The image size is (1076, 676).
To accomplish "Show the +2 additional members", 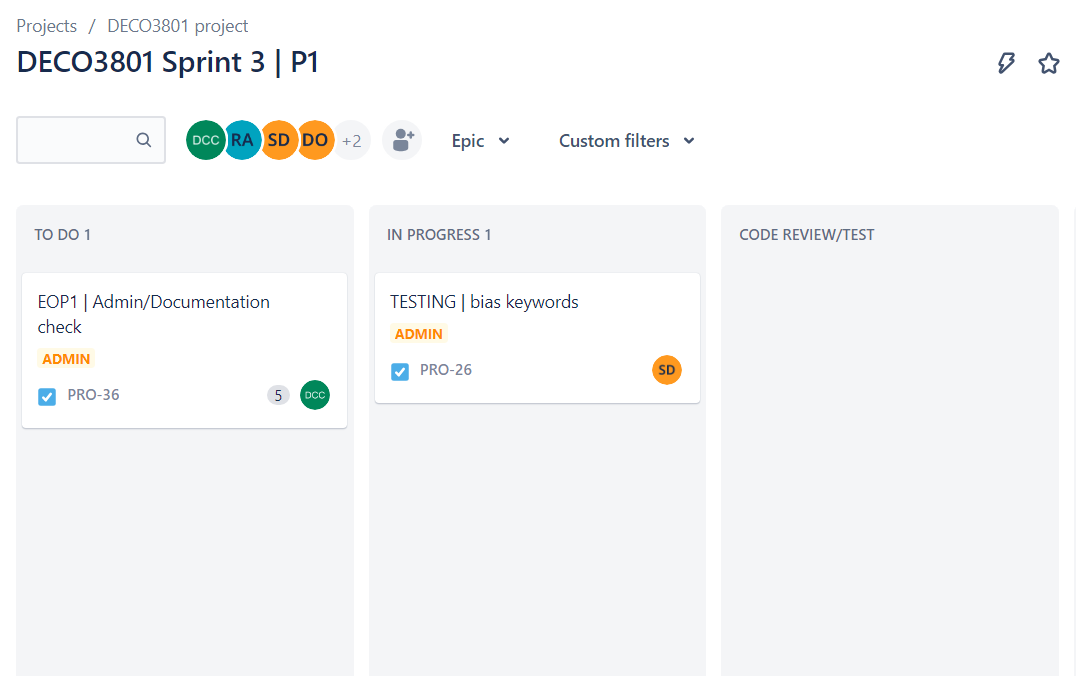I will [352, 140].
